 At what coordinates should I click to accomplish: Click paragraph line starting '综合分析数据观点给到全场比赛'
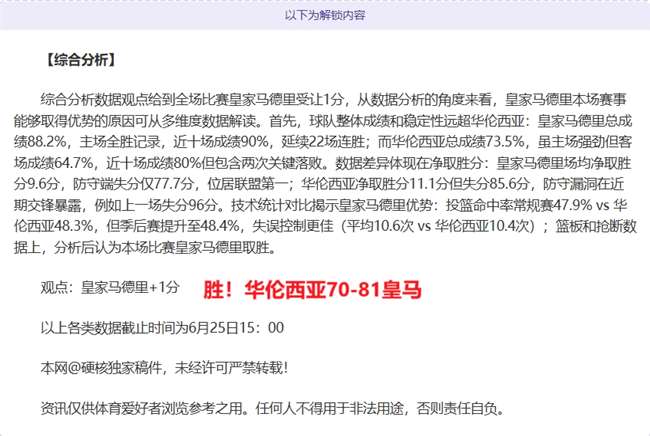click(333, 99)
